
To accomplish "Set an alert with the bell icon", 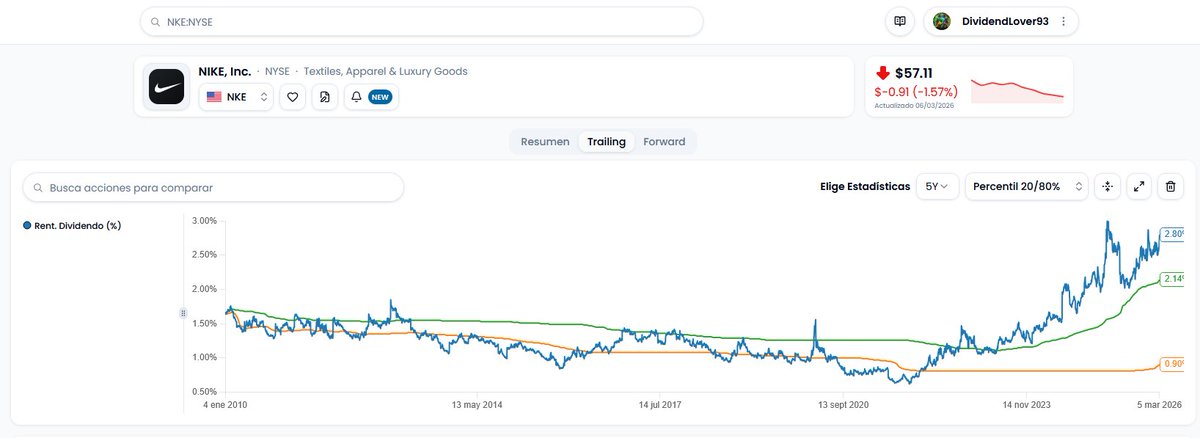I will (356, 97).
